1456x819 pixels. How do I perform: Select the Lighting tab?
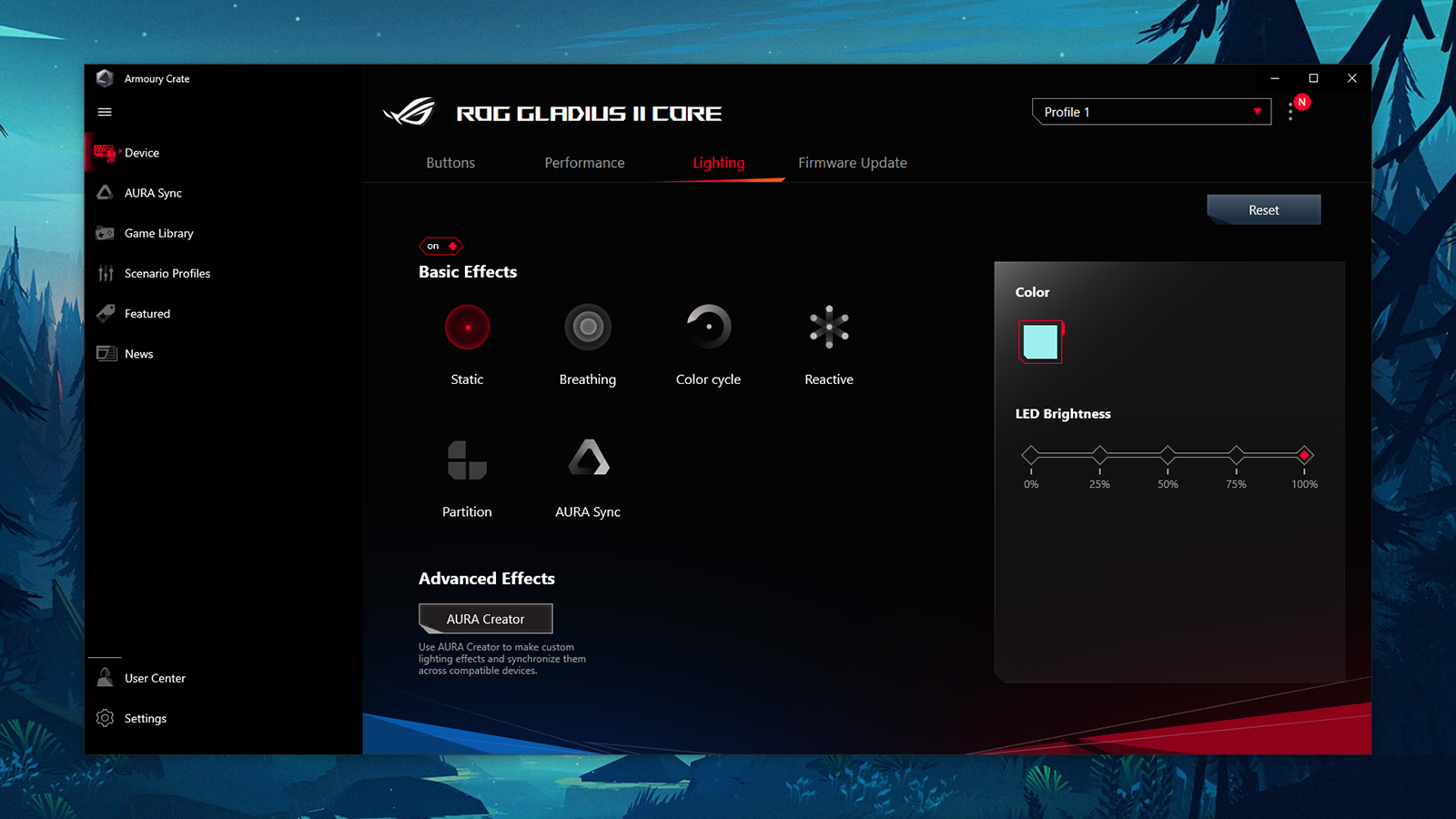click(719, 163)
